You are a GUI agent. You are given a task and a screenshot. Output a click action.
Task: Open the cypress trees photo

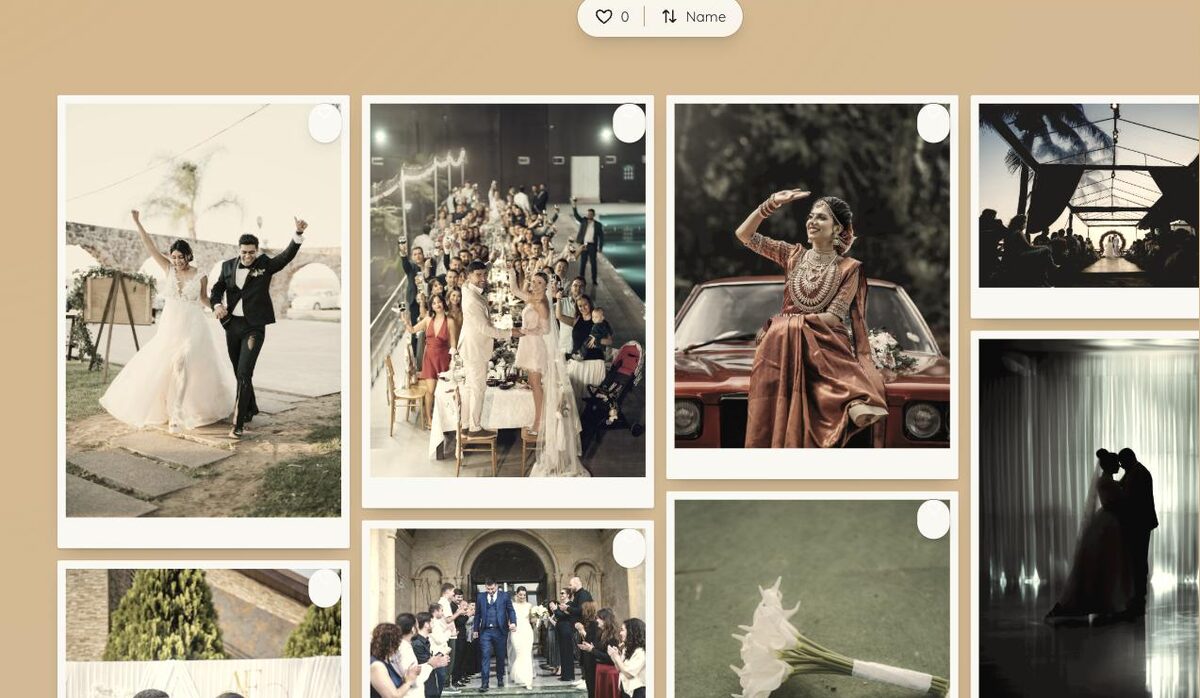click(203, 633)
